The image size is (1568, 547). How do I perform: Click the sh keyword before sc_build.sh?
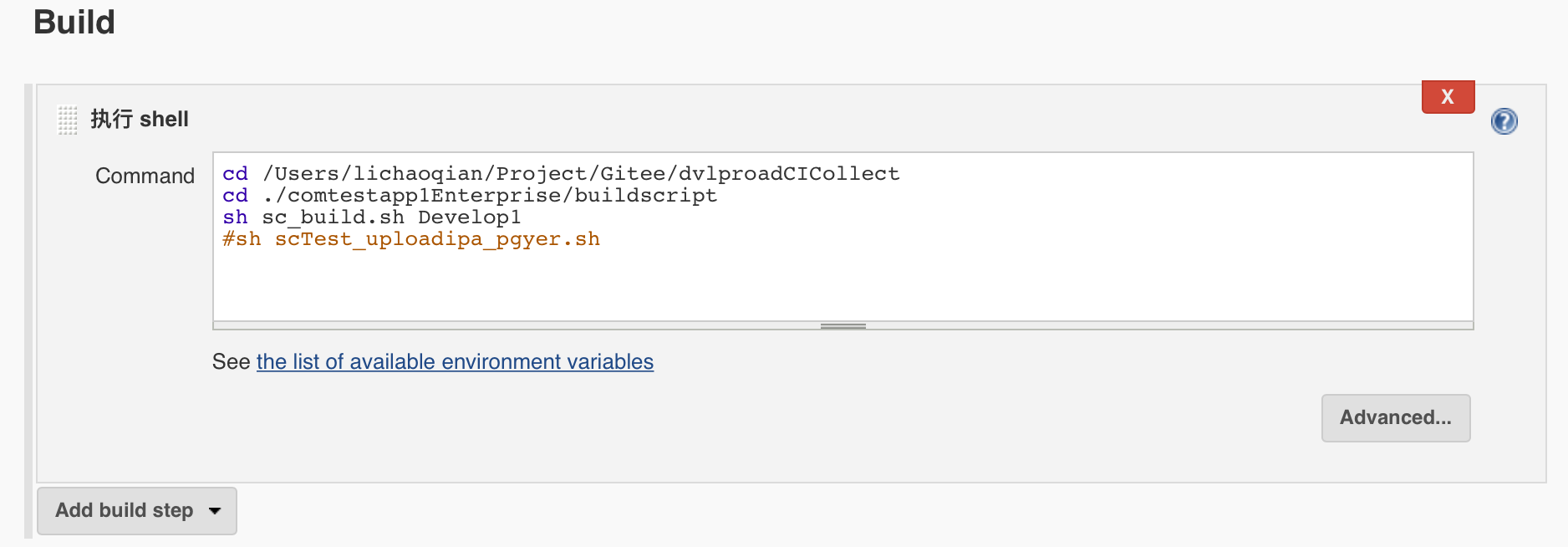(x=235, y=217)
